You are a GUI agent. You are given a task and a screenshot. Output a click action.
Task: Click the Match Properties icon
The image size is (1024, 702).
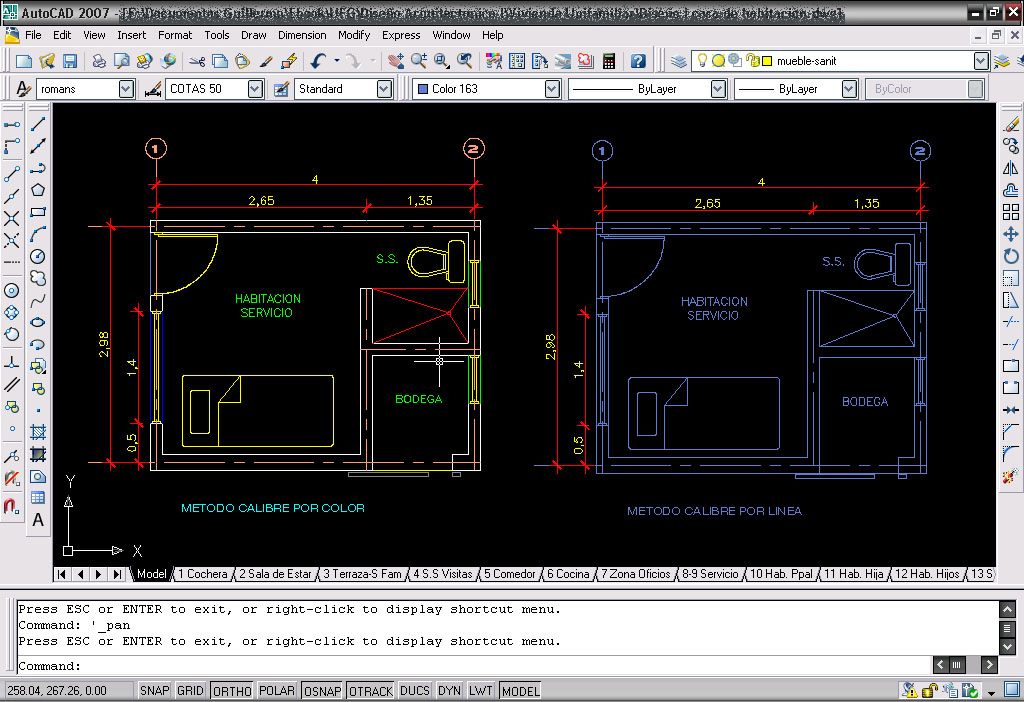coord(265,60)
